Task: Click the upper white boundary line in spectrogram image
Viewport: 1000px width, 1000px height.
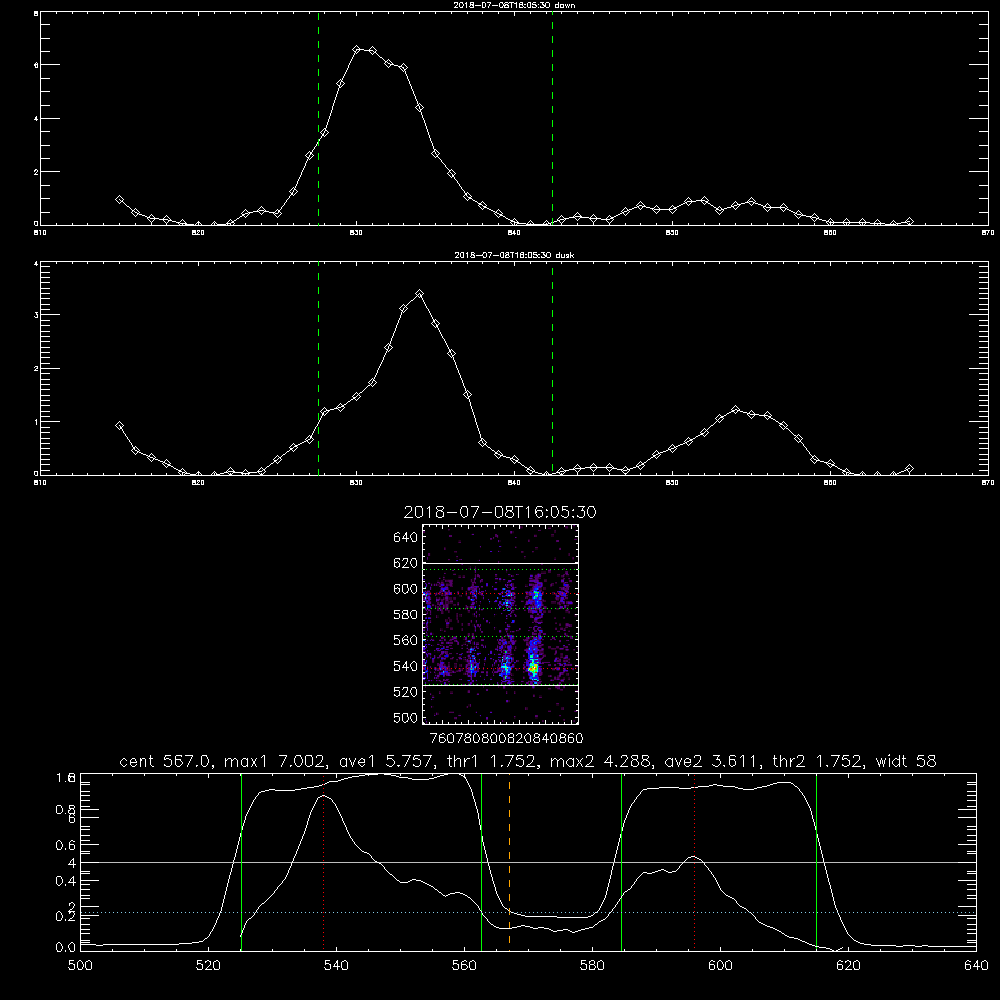Action: point(501,563)
